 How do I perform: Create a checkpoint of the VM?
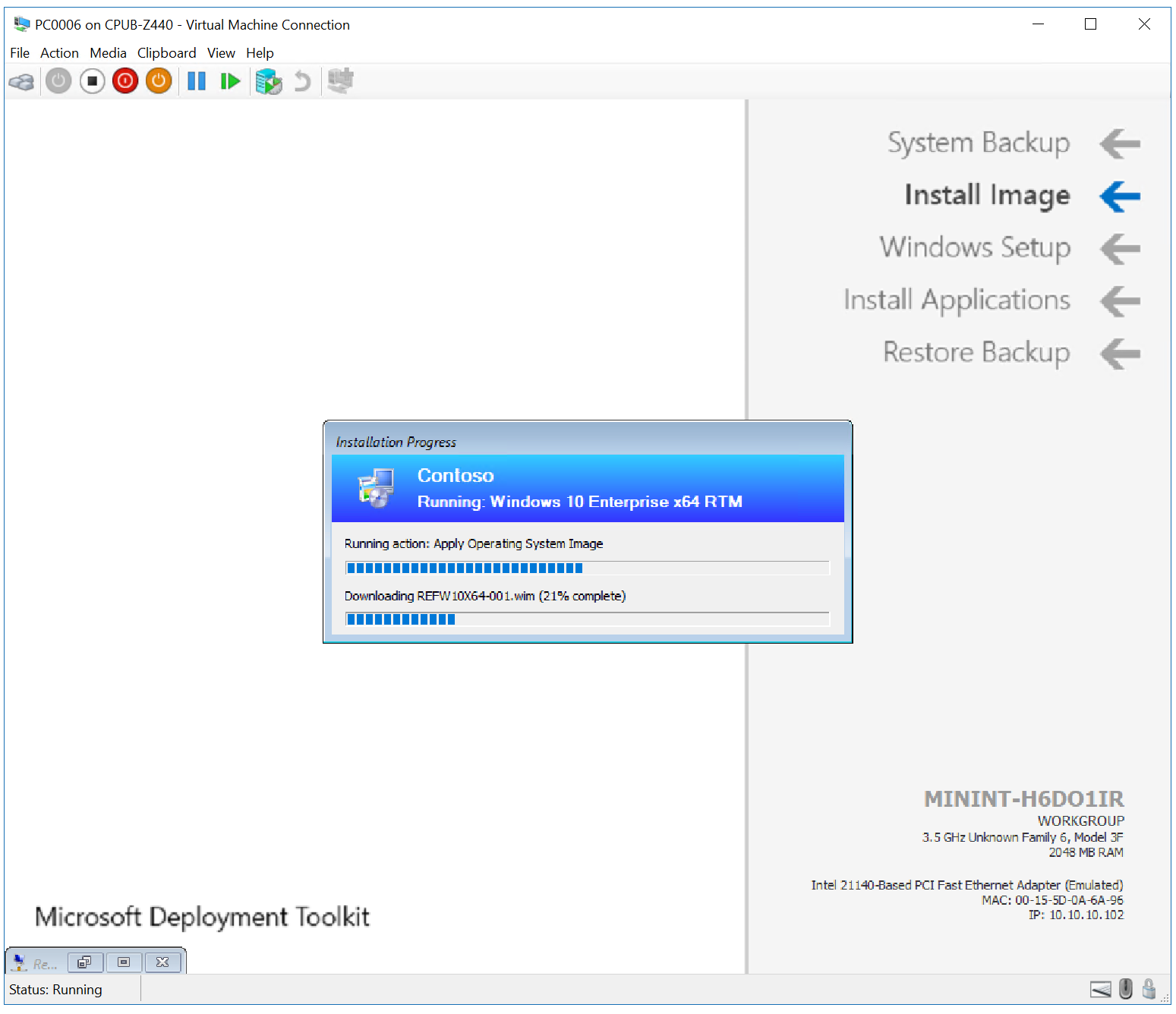click(x=268, y=81)
